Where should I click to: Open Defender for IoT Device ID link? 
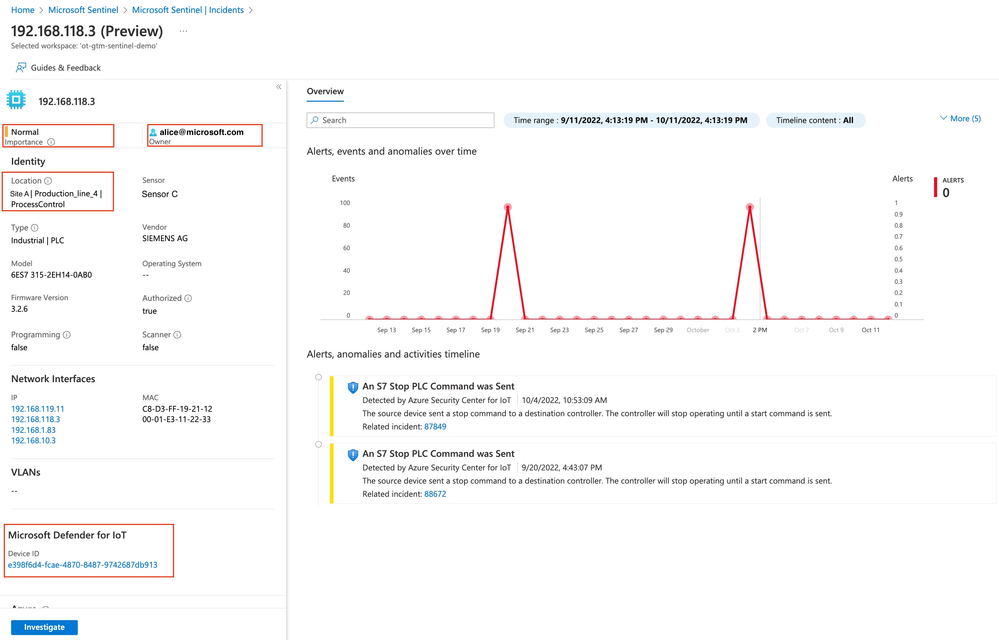[x=83, y=565]
